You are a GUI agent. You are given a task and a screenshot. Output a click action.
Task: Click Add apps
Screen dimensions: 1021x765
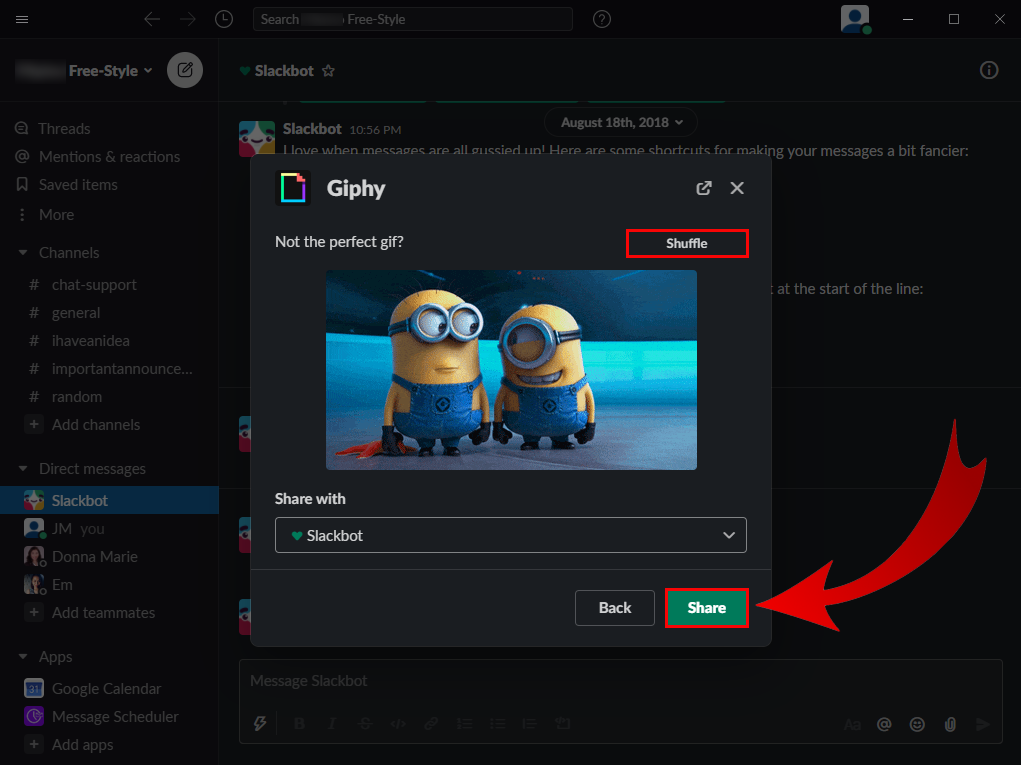[82, 745]
